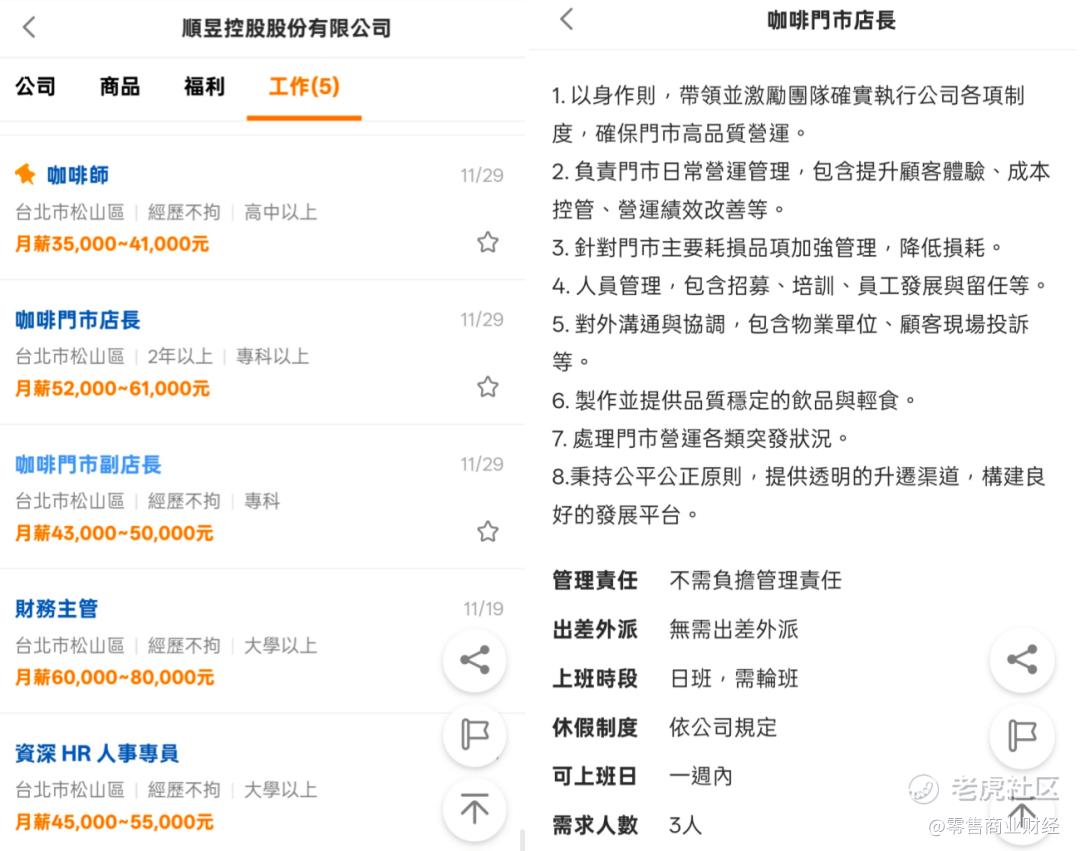Click the 管理責任 label
This screenshot has height=851, width=1080.
coord(595,580)
